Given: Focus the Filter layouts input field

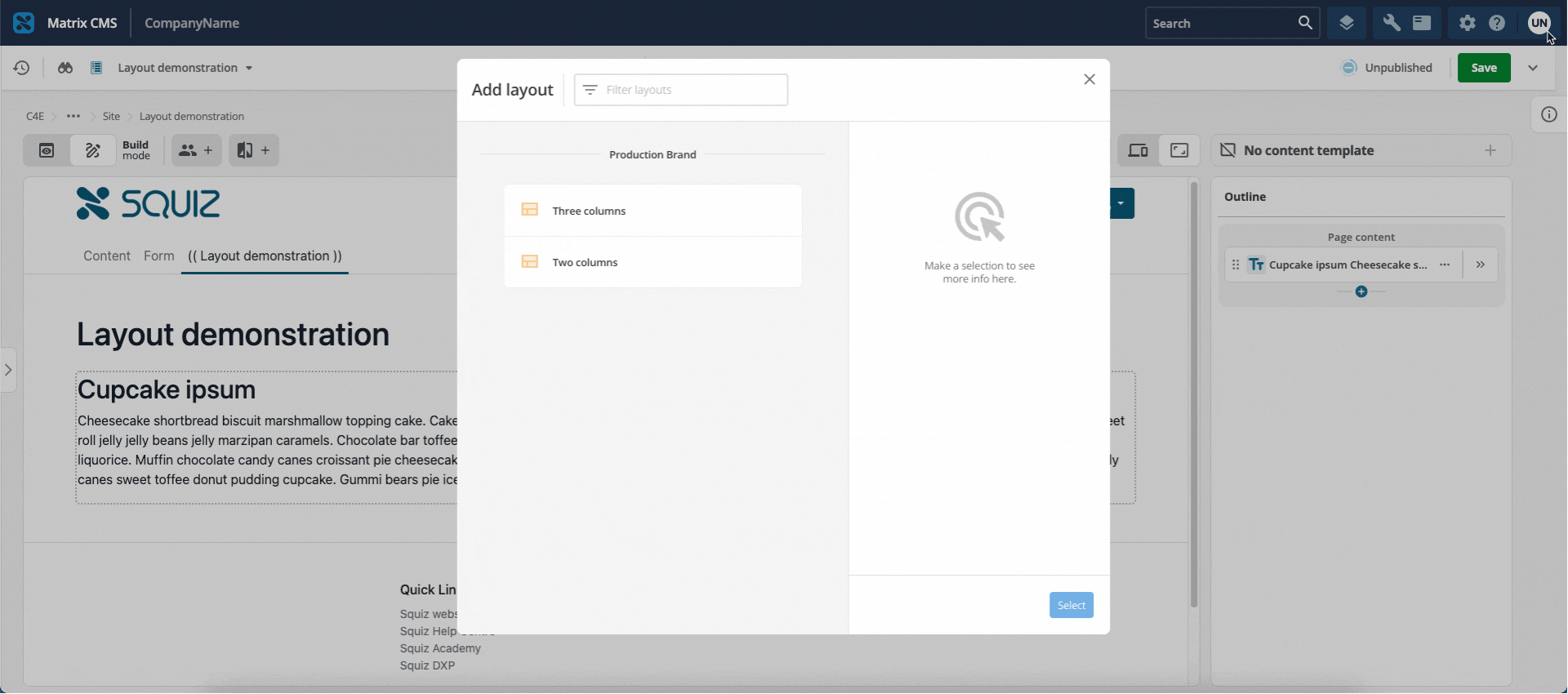Looking at the screenshot, I should 681,90.
